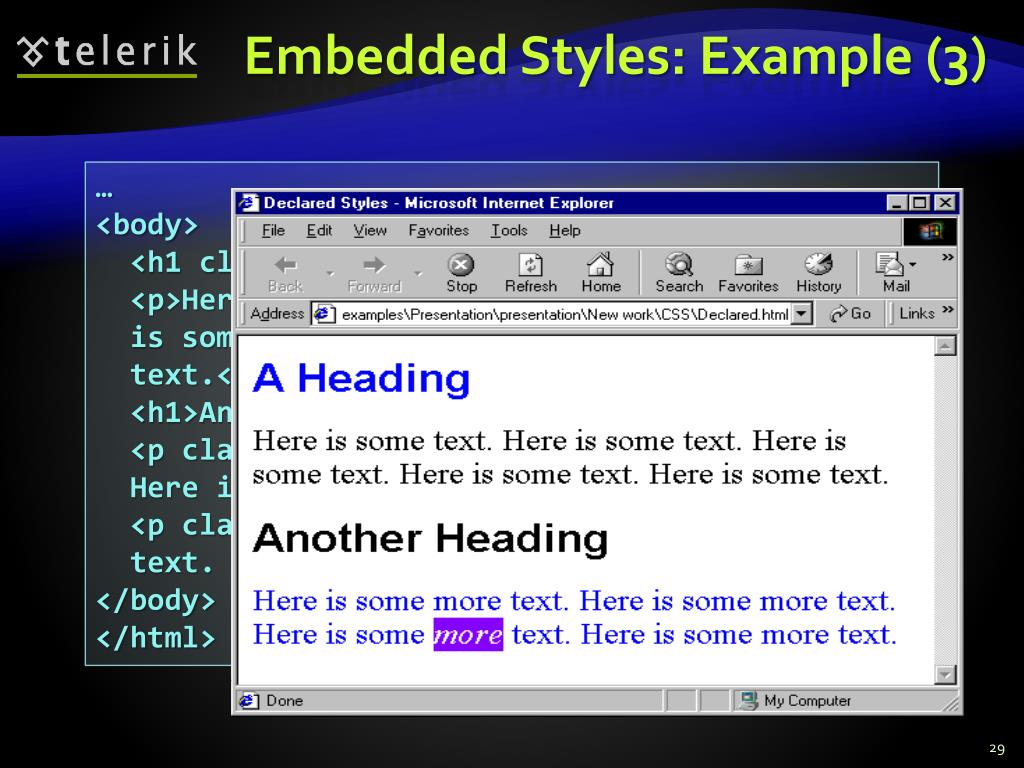Open the Favorites folder toolbar icon

748,266
